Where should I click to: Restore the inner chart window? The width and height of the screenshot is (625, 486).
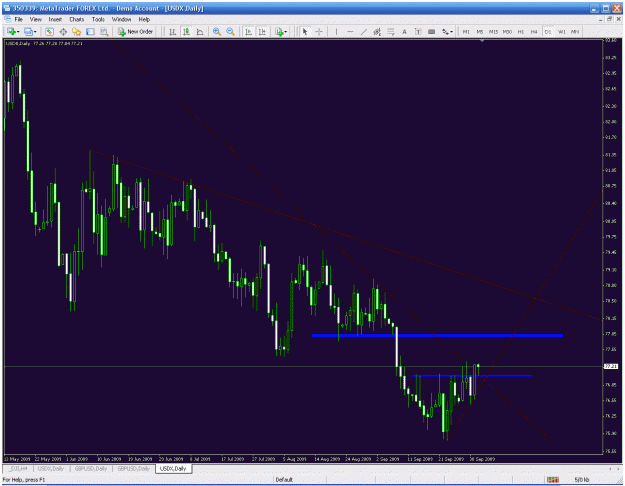[x=609, y=19]
